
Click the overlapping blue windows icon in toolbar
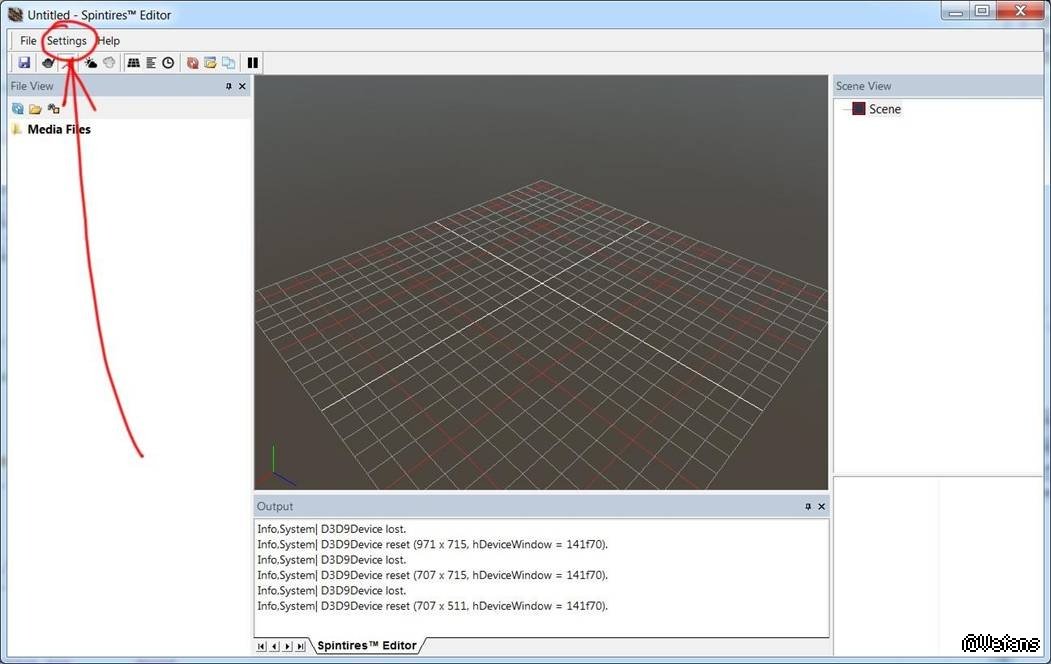(x=228, y=63)
